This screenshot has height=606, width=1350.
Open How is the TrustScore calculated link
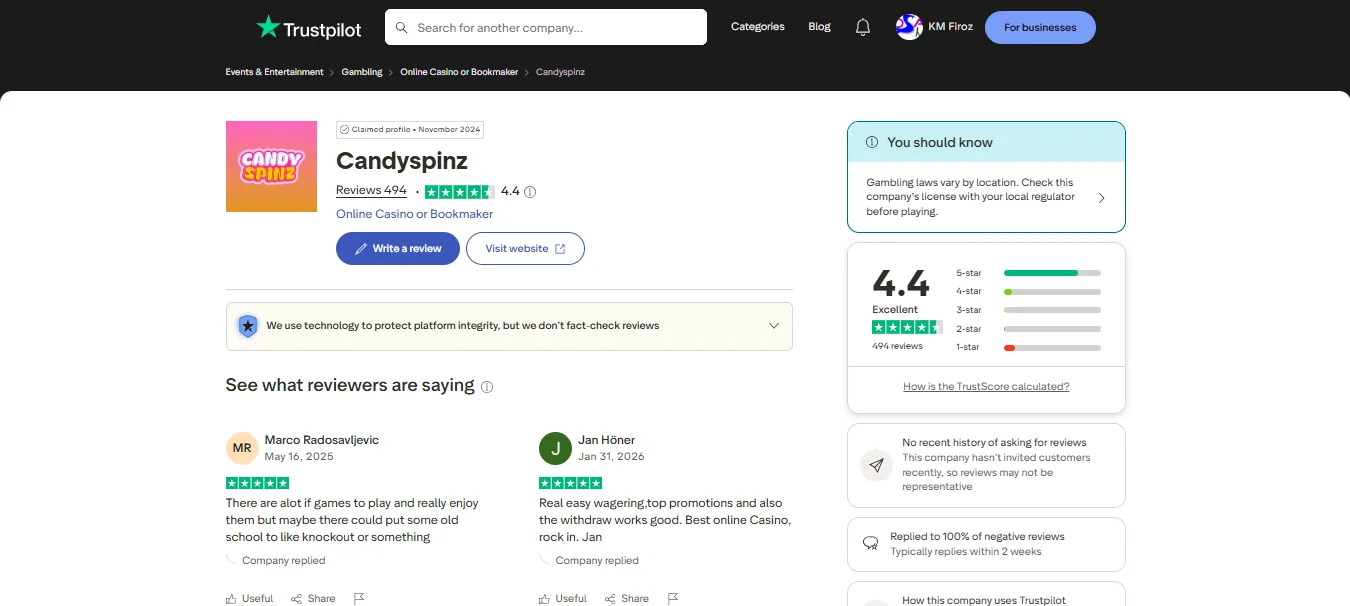tap(986, 387)
